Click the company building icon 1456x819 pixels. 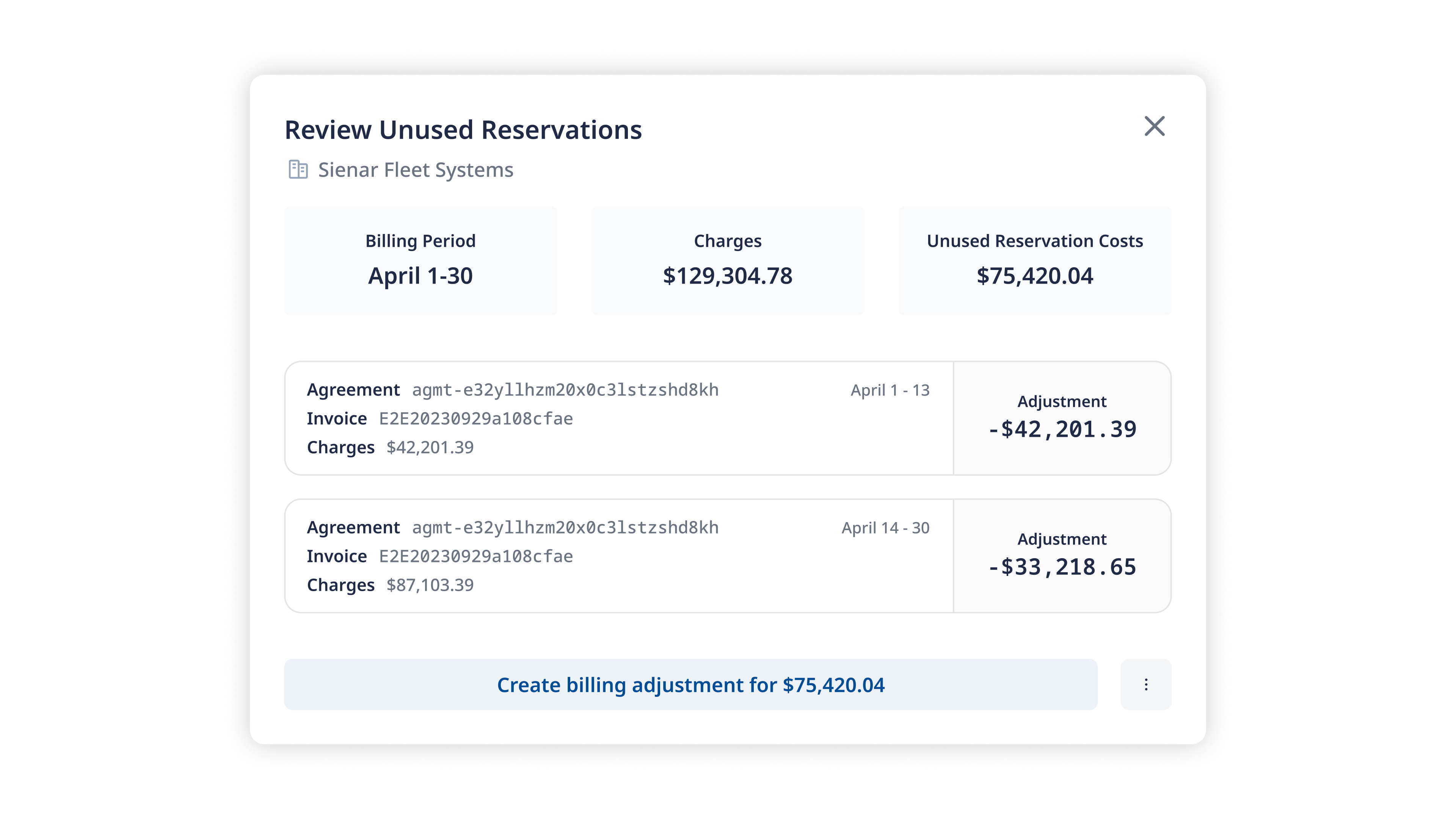coord(298,169)
